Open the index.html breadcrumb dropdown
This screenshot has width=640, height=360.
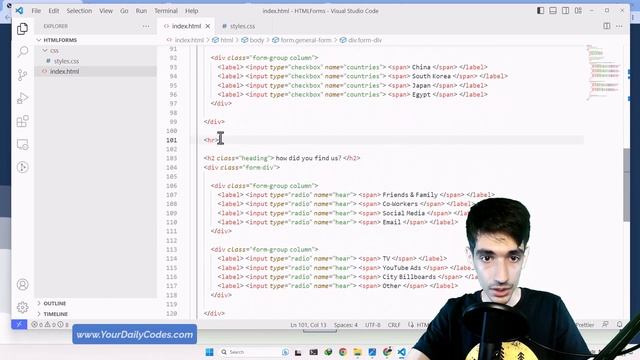click(x=189, y=40)
